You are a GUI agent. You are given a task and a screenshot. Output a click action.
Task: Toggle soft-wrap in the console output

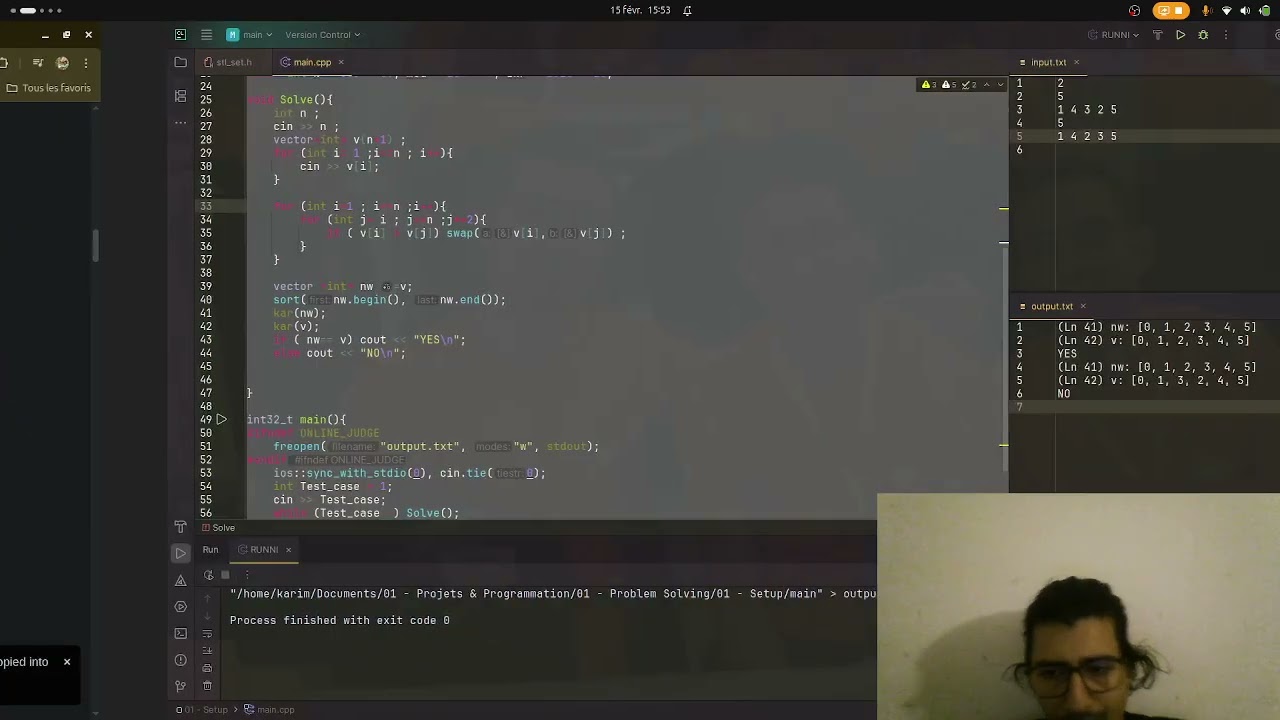coord(207,633)
